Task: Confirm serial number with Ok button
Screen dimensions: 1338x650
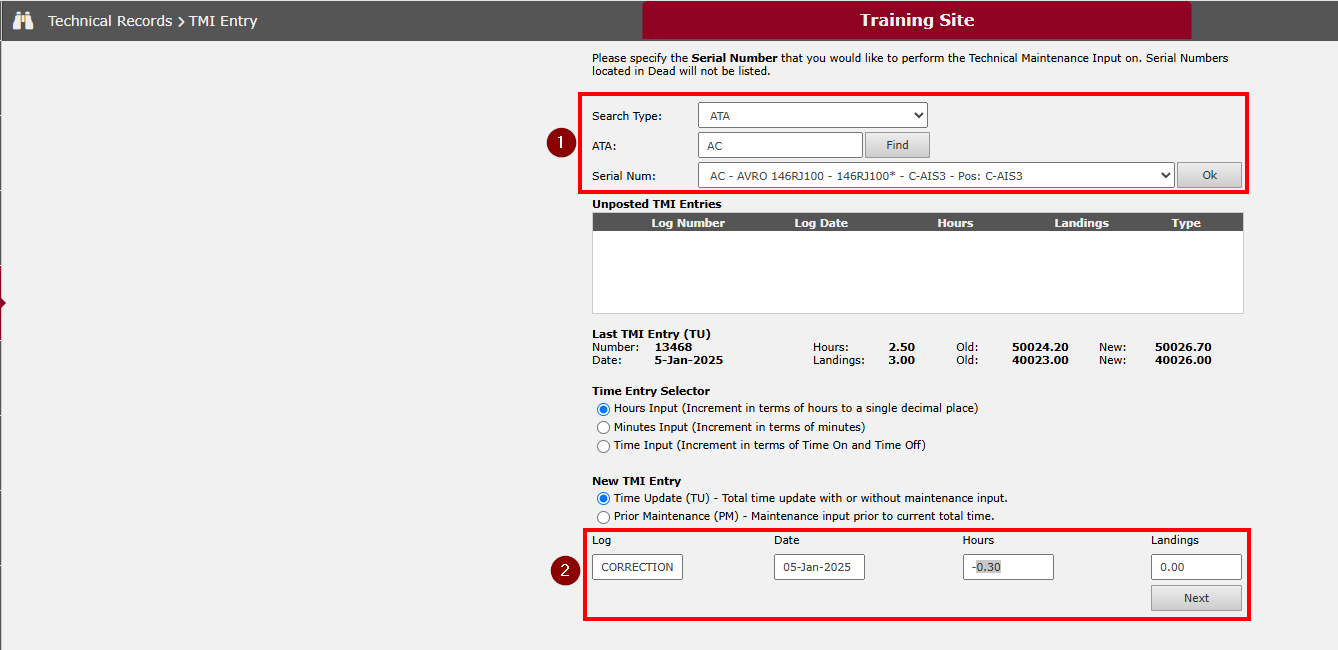Action: click(x=1209, y=175)
